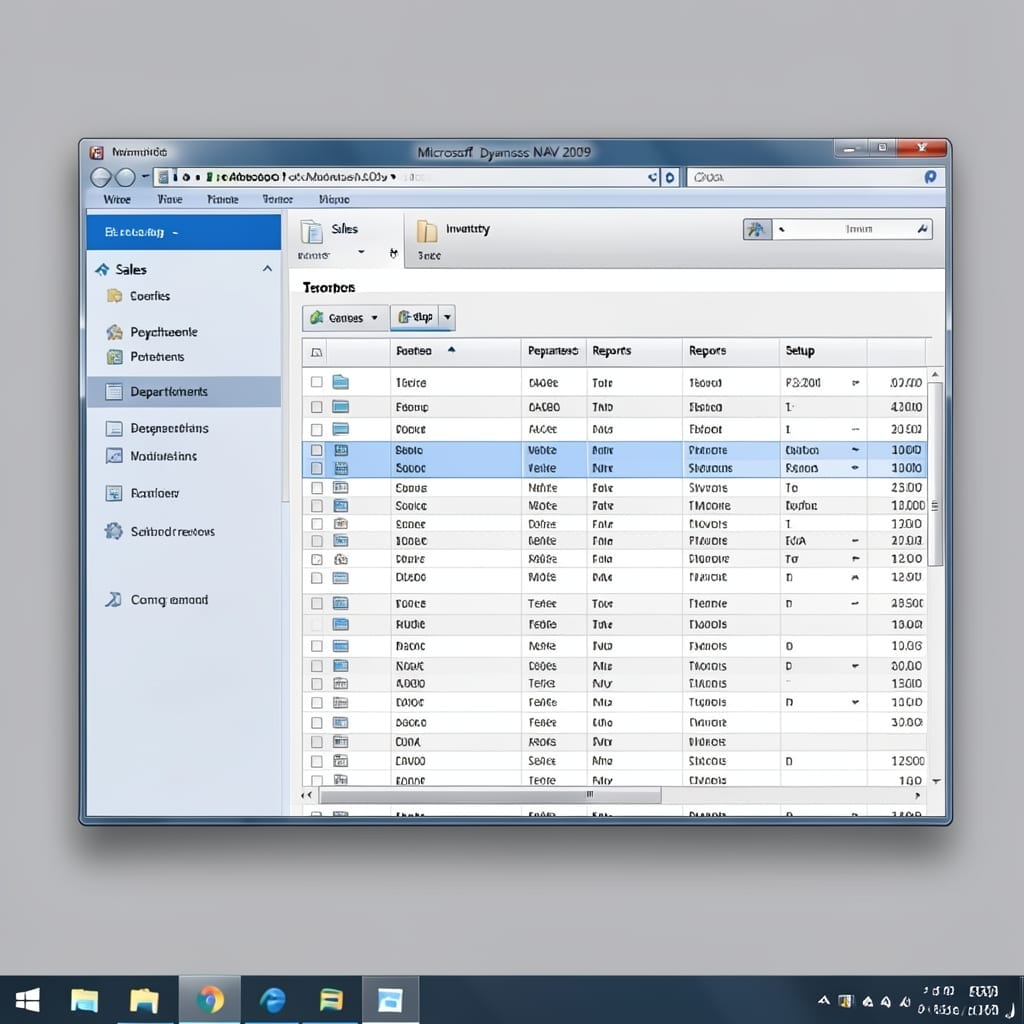Open the Canoes button dropdown arrow
This screenshot has width=1024, height=1024.
375,318
